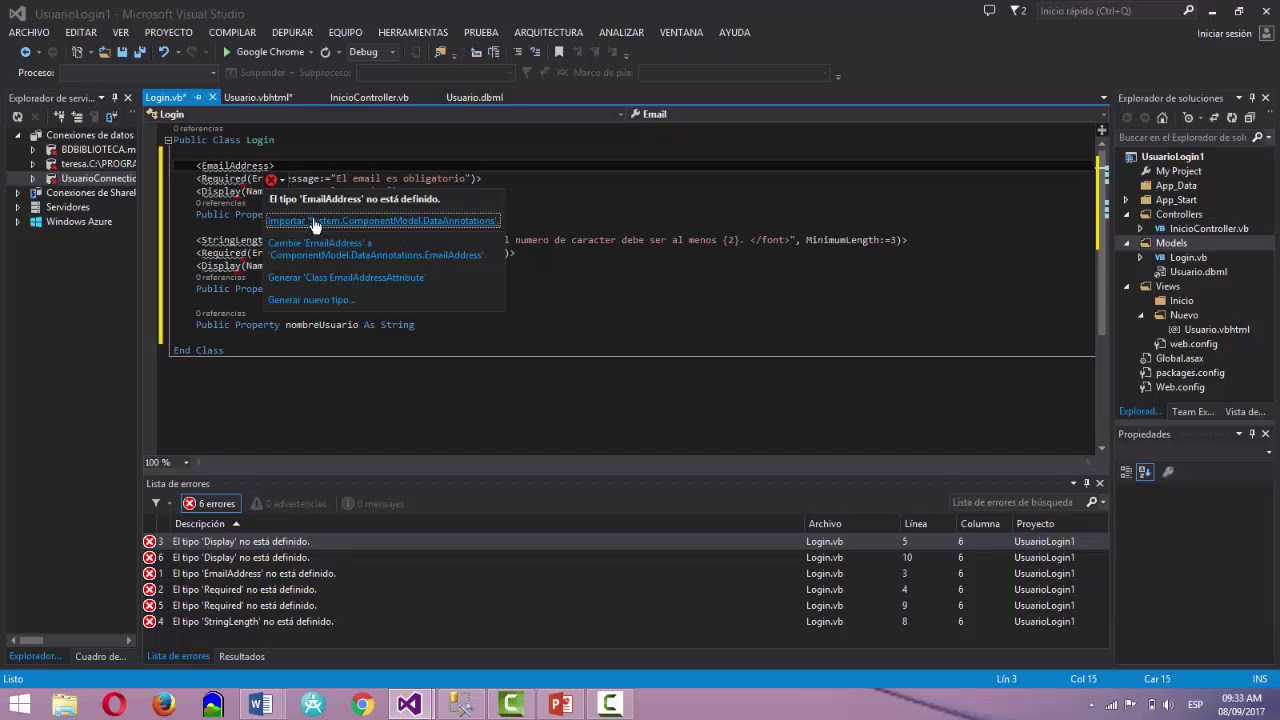
Task: Open the COMPILAR menu
Action: (232, 32)
